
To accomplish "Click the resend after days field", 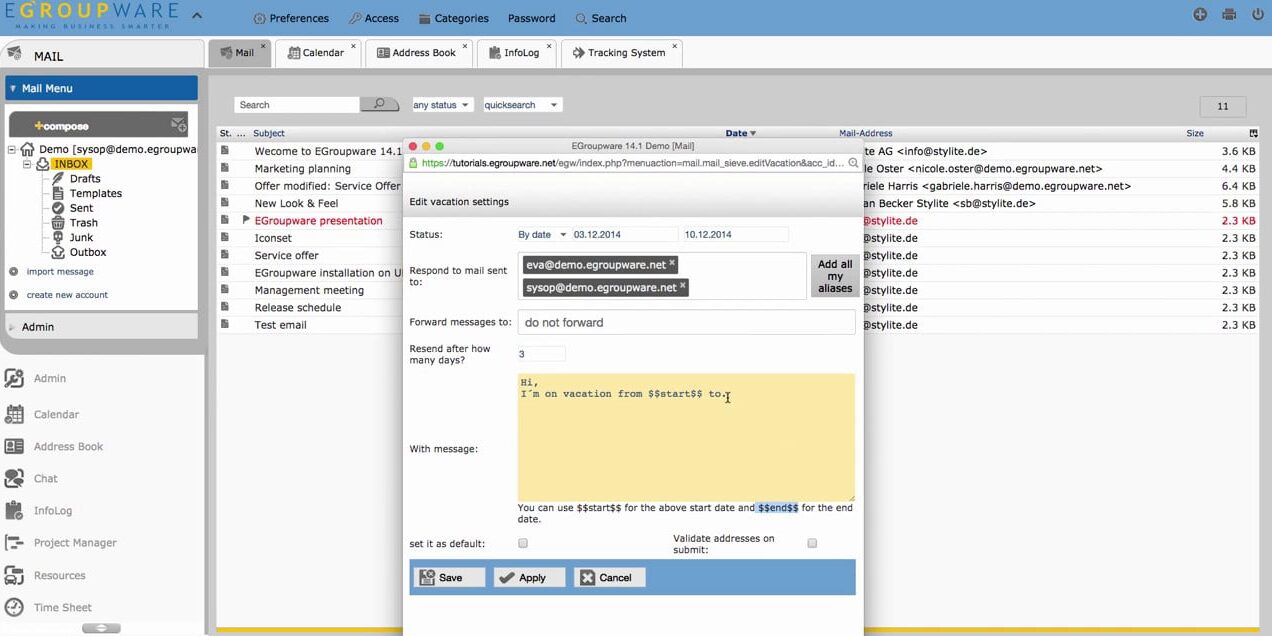I will (541, 354).
